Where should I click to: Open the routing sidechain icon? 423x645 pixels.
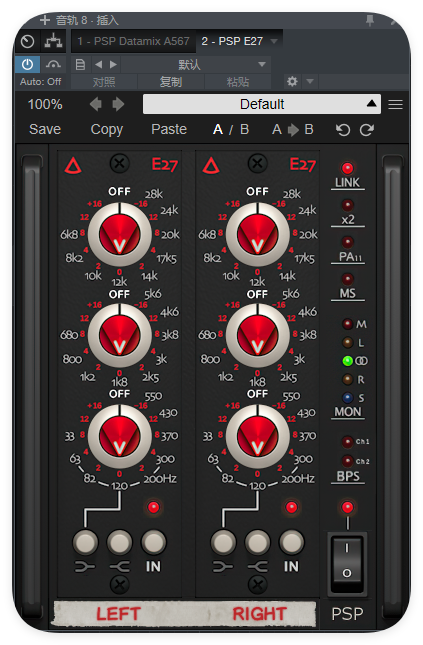(x=53, y=41)
